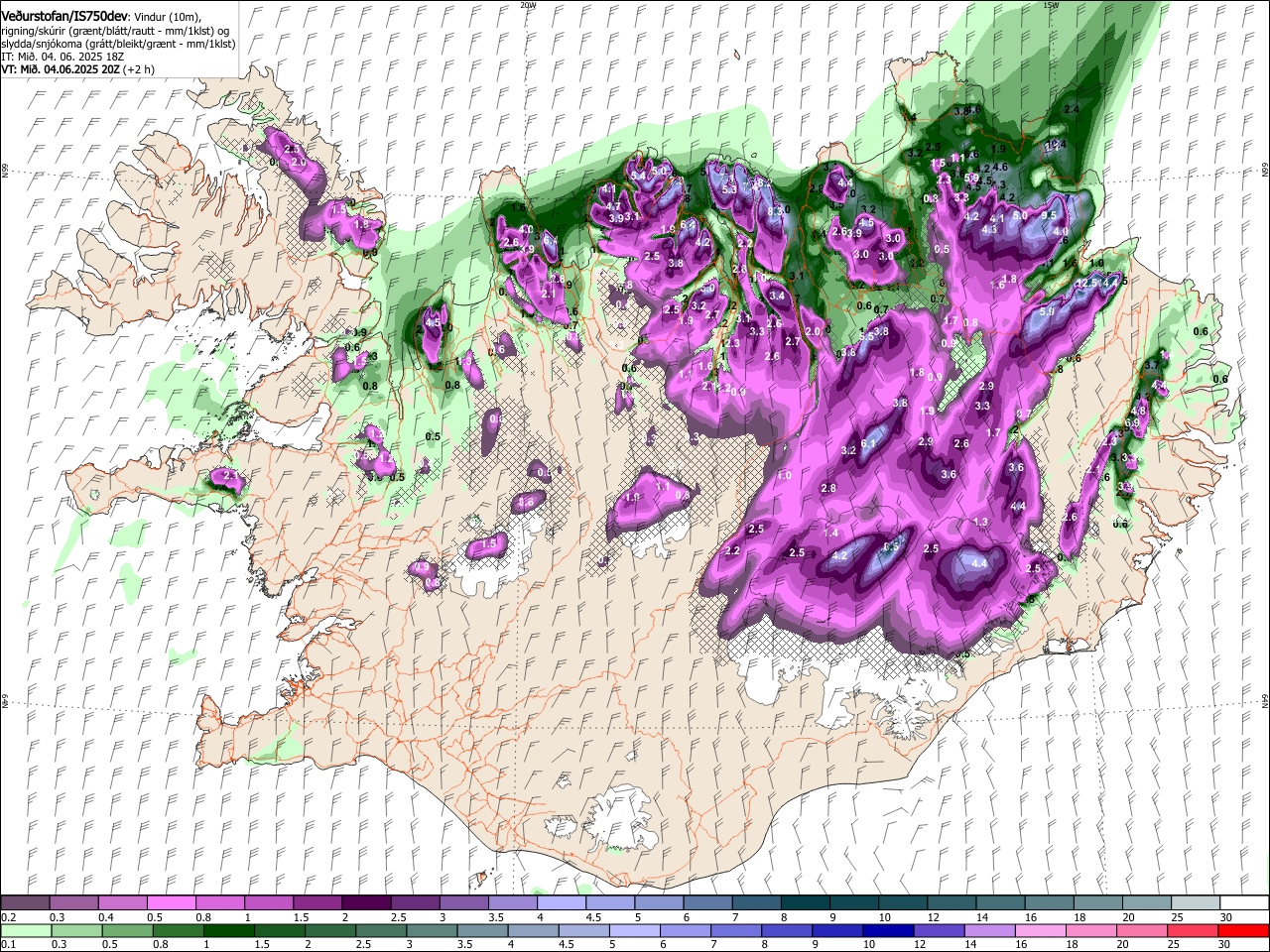Pick the 0.2 swatch in upper legend row
Image resolution: width=1270 pixels, height=952 pixels.
25,902
